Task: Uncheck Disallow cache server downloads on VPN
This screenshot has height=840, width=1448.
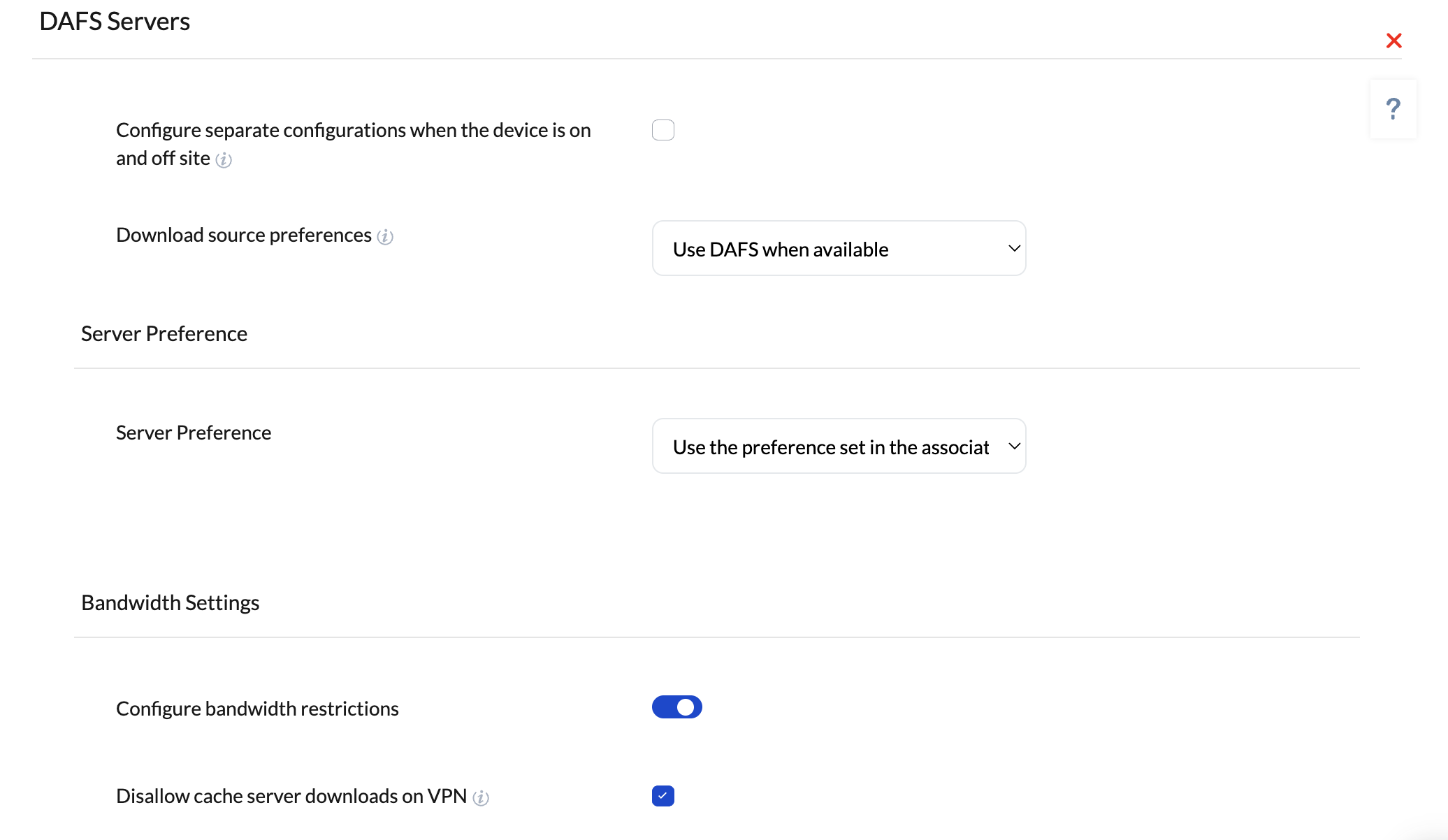Action: click(x=663, y=796)
